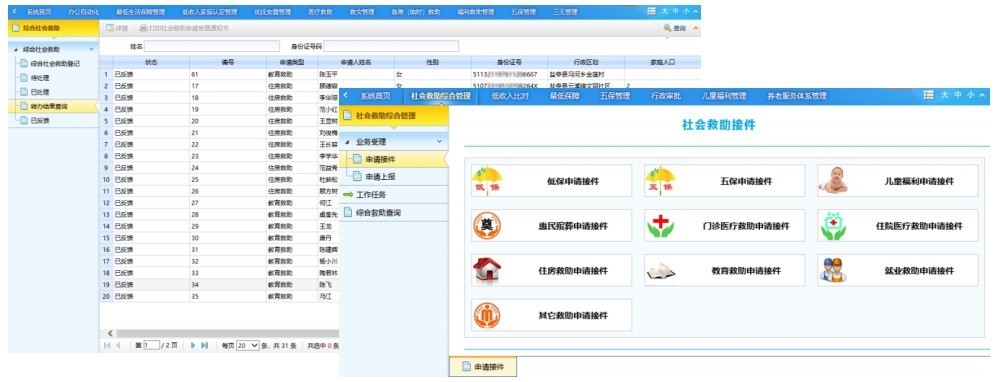
Task: Click the open book icon for 教育救助
Action: tap(660, 272)
